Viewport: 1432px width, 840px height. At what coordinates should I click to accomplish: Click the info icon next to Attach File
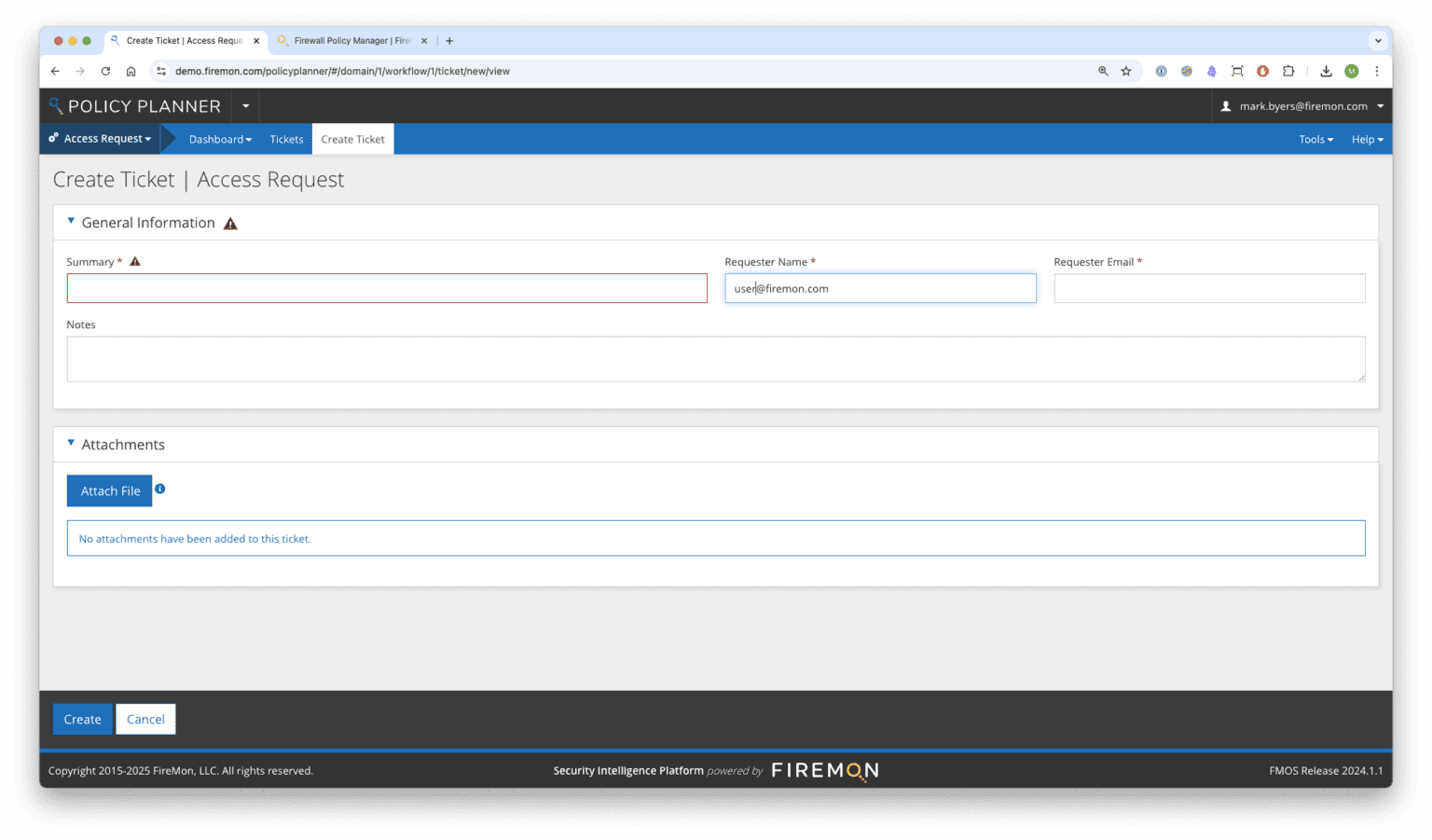coord(159,489)
